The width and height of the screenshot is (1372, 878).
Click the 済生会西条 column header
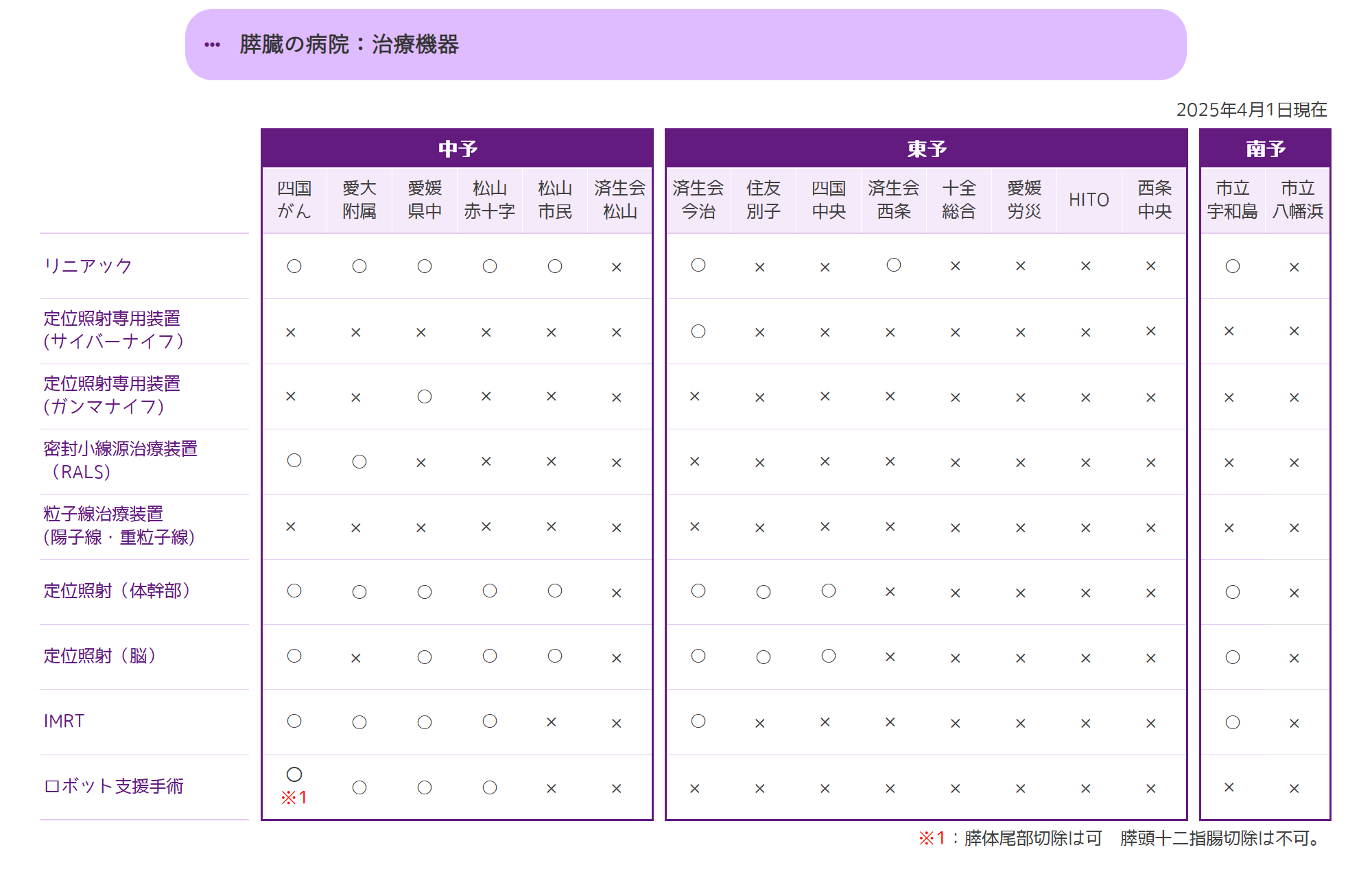pyautogui.click(x=893, y=200)
